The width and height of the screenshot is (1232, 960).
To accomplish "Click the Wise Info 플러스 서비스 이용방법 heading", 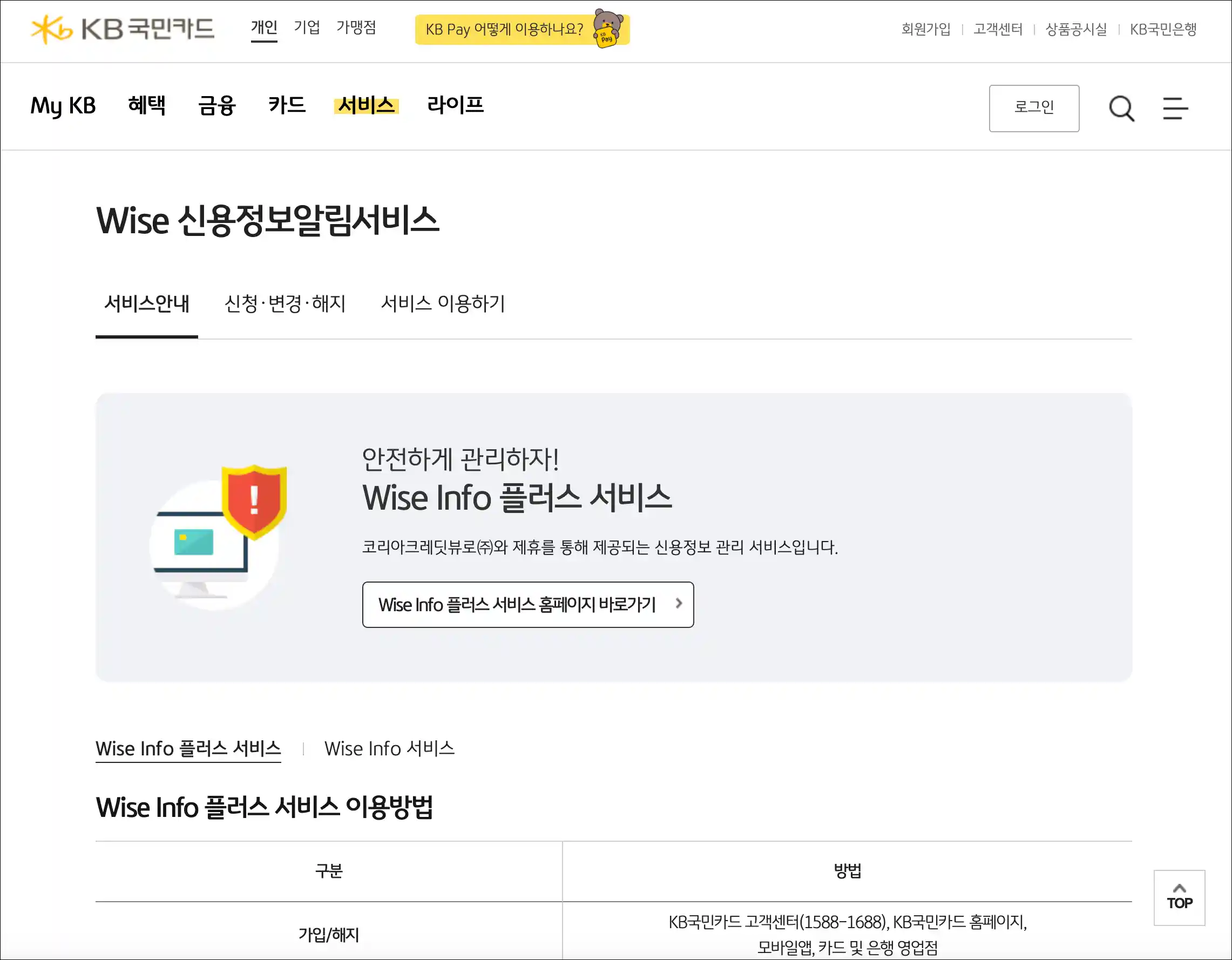I will [264, 807].
